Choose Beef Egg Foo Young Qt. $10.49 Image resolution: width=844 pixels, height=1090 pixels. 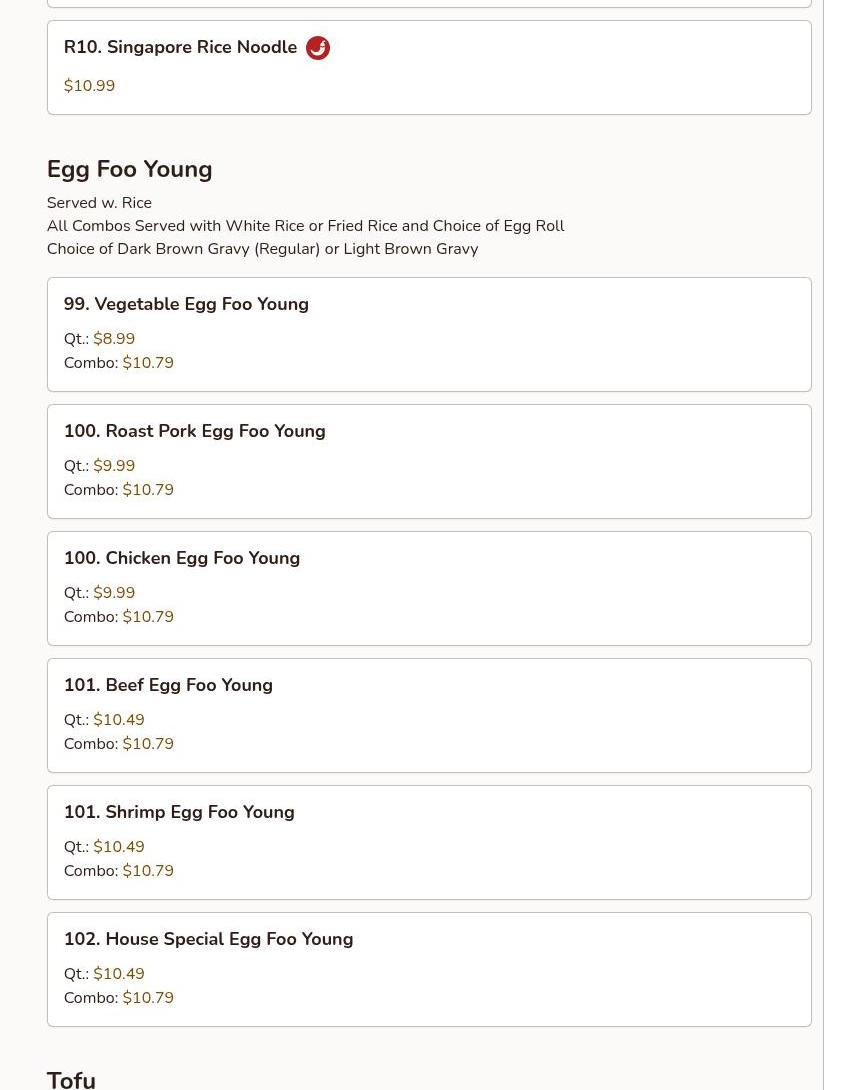click(119, 719)
